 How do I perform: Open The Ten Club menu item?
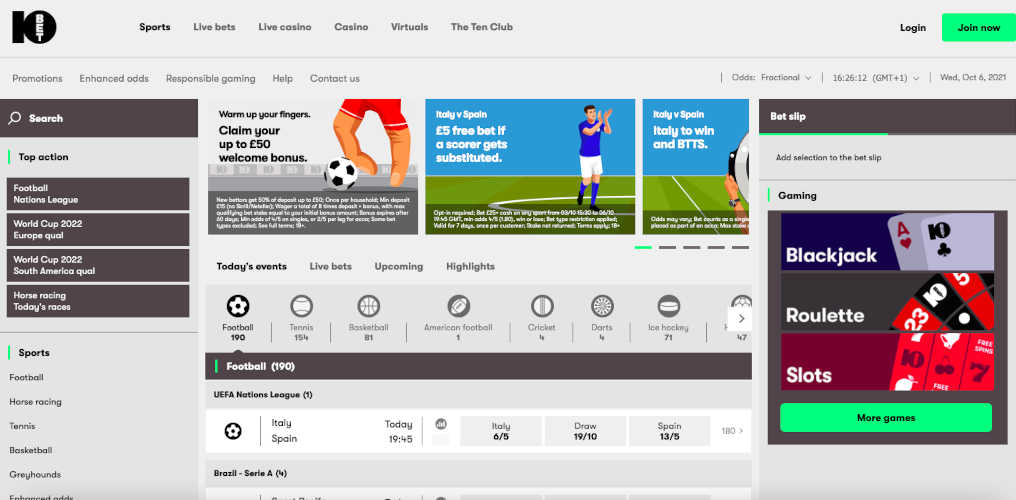pos(481,27)
